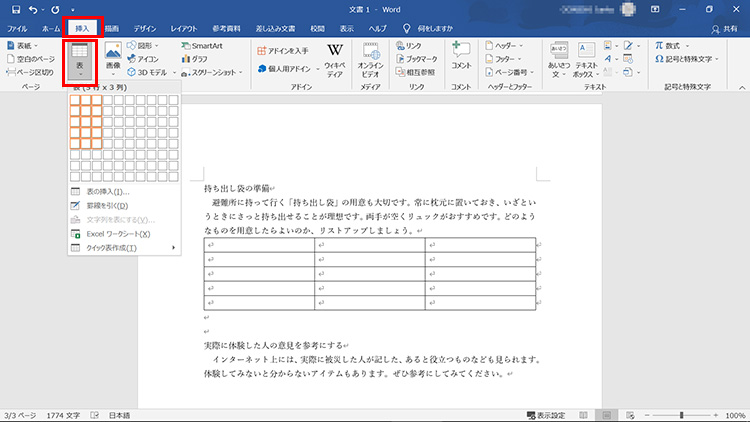Insert a ブックマーク (Bookmark)
This screenshot has width=750, height=422.
421,59
